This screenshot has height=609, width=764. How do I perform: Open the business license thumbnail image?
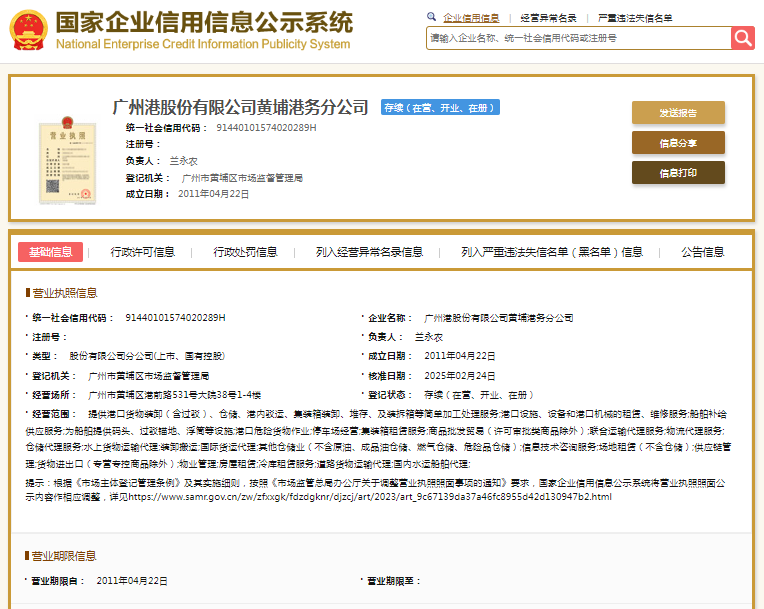pos(67,160)
